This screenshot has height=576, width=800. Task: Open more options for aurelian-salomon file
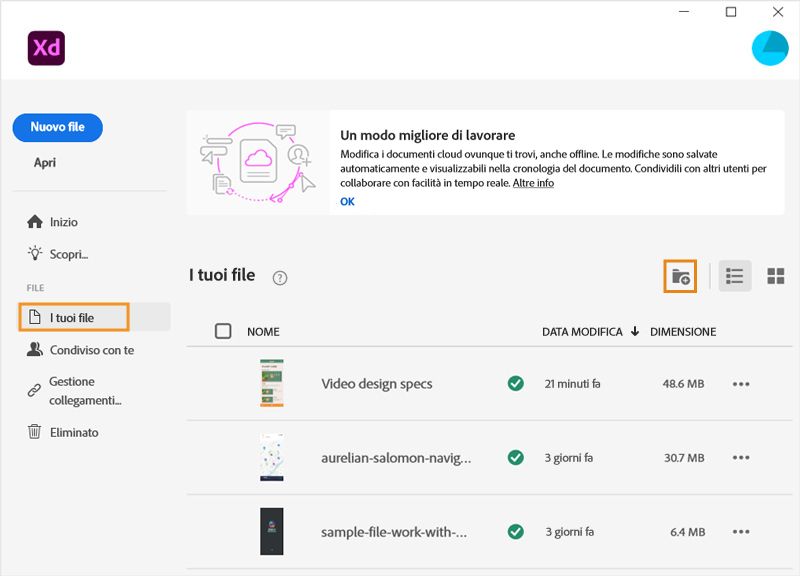pos(741,458)
